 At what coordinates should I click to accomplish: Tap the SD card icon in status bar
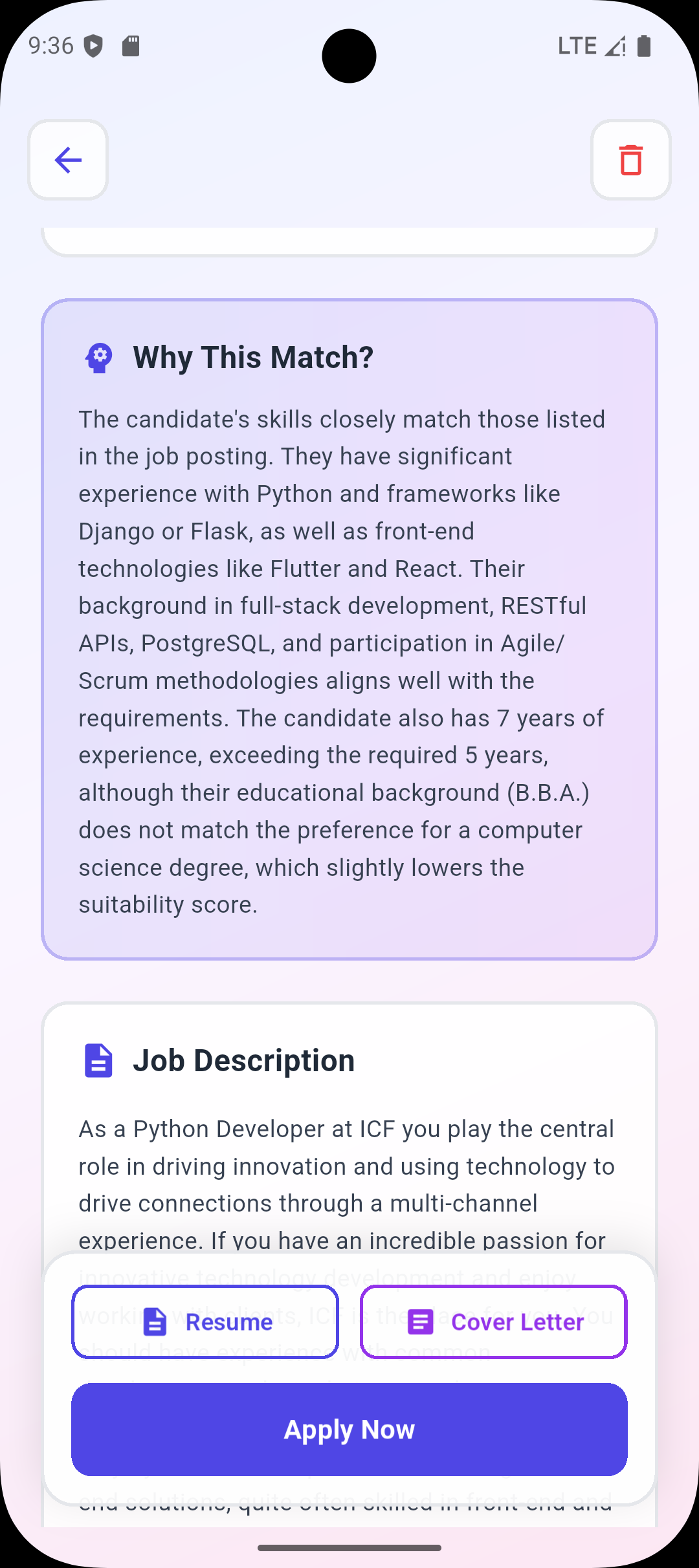click(x=131, y=46)
